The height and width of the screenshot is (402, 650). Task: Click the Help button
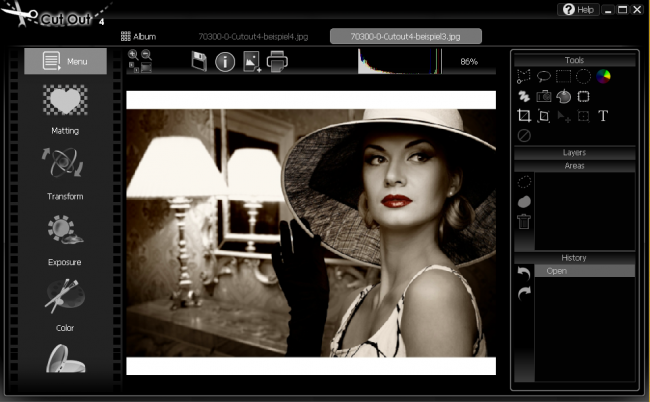[x=578, y=9]
